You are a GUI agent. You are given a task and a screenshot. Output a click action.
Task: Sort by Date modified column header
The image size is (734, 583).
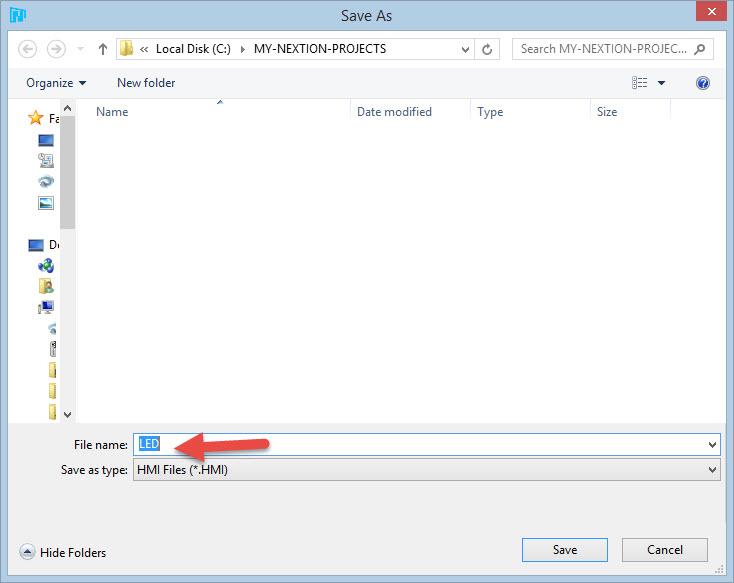[394, 112]
